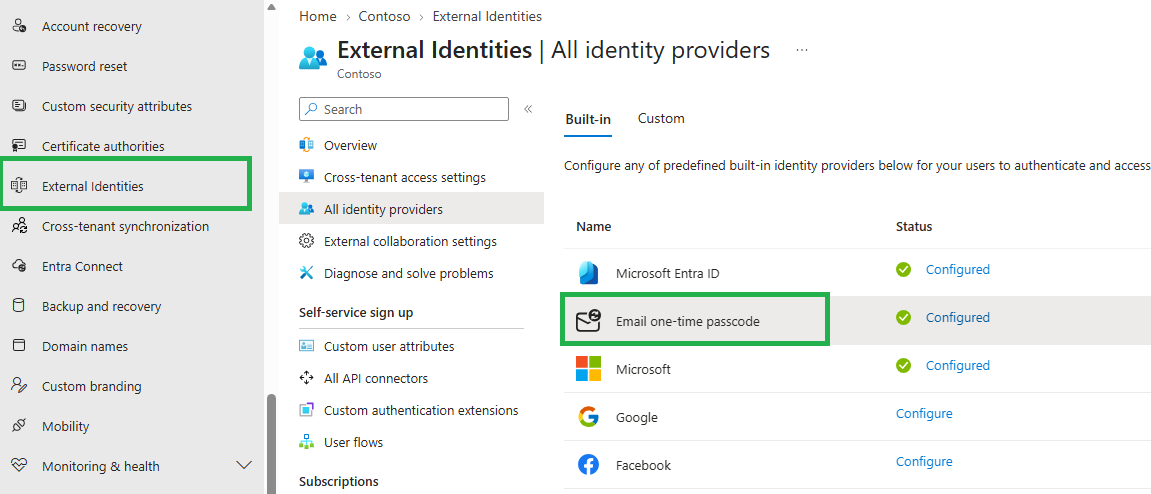
Task: Click the Entra Connect cloud icon
Action: [x=20, y=266]
